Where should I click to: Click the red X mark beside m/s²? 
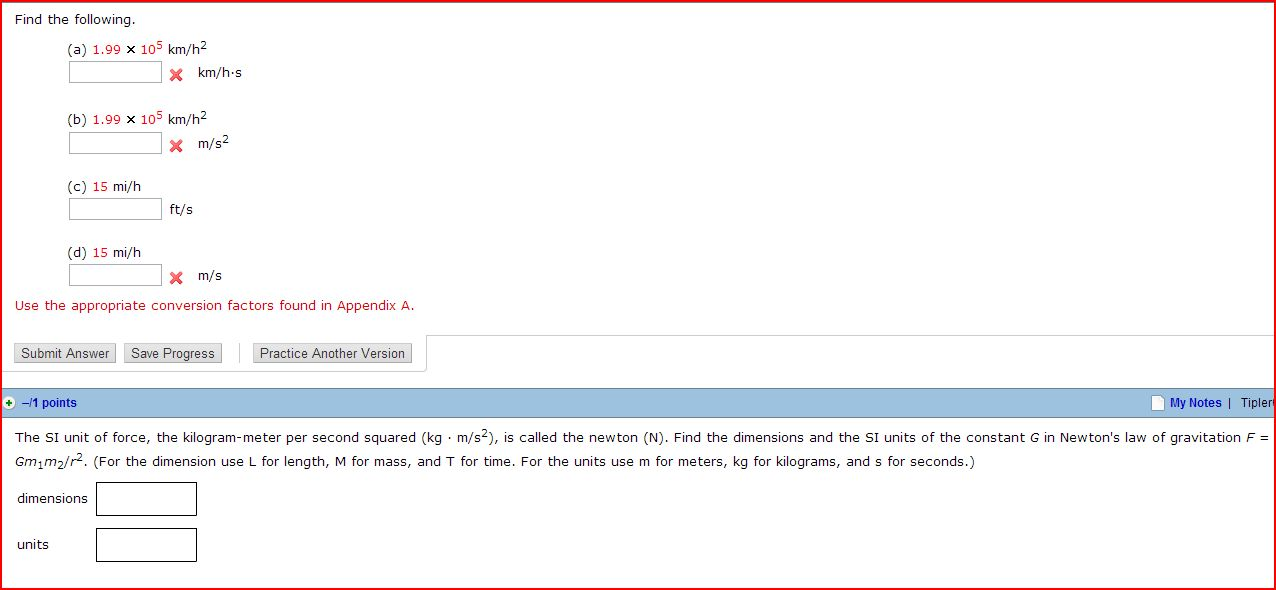point(176,145)
